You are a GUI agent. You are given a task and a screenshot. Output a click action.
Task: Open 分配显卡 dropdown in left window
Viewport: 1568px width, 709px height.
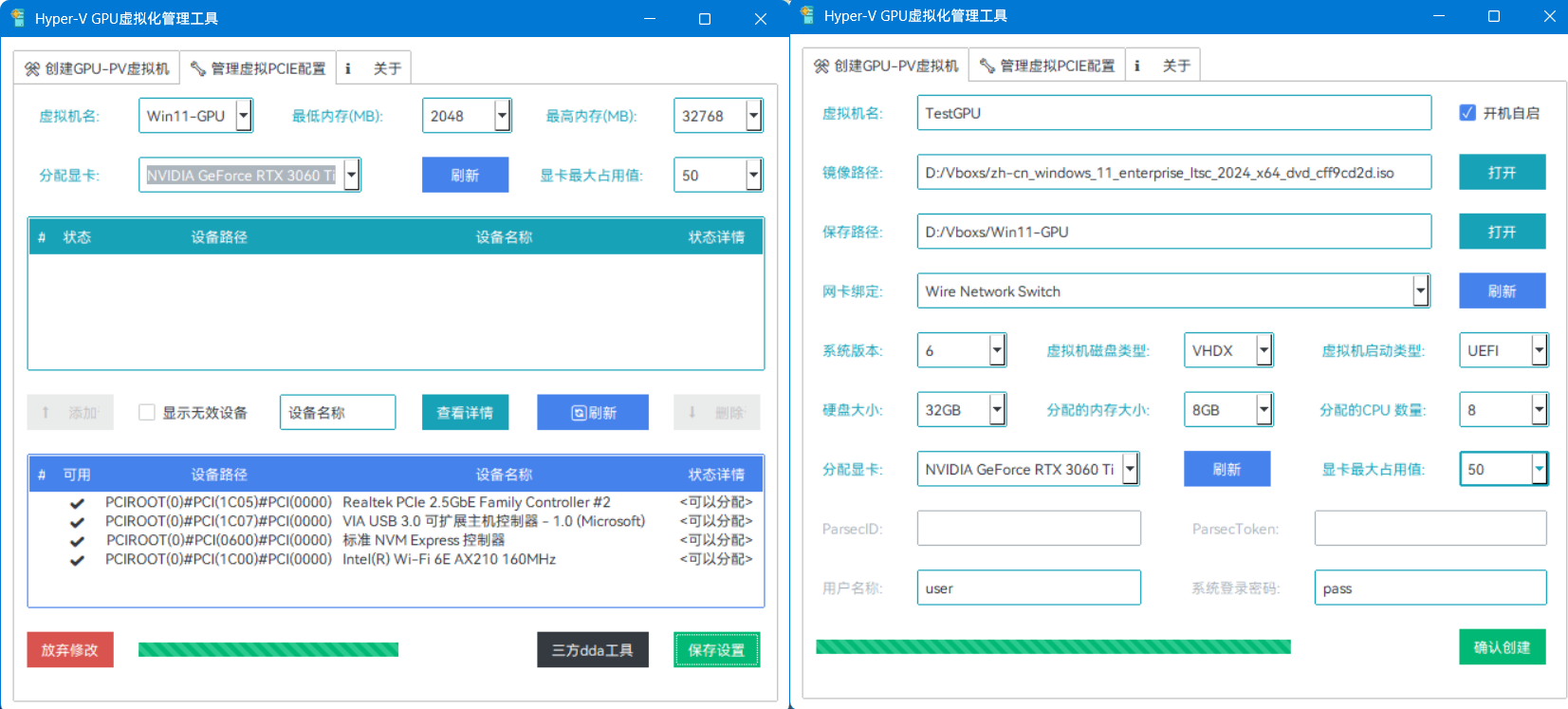(352, 175)
